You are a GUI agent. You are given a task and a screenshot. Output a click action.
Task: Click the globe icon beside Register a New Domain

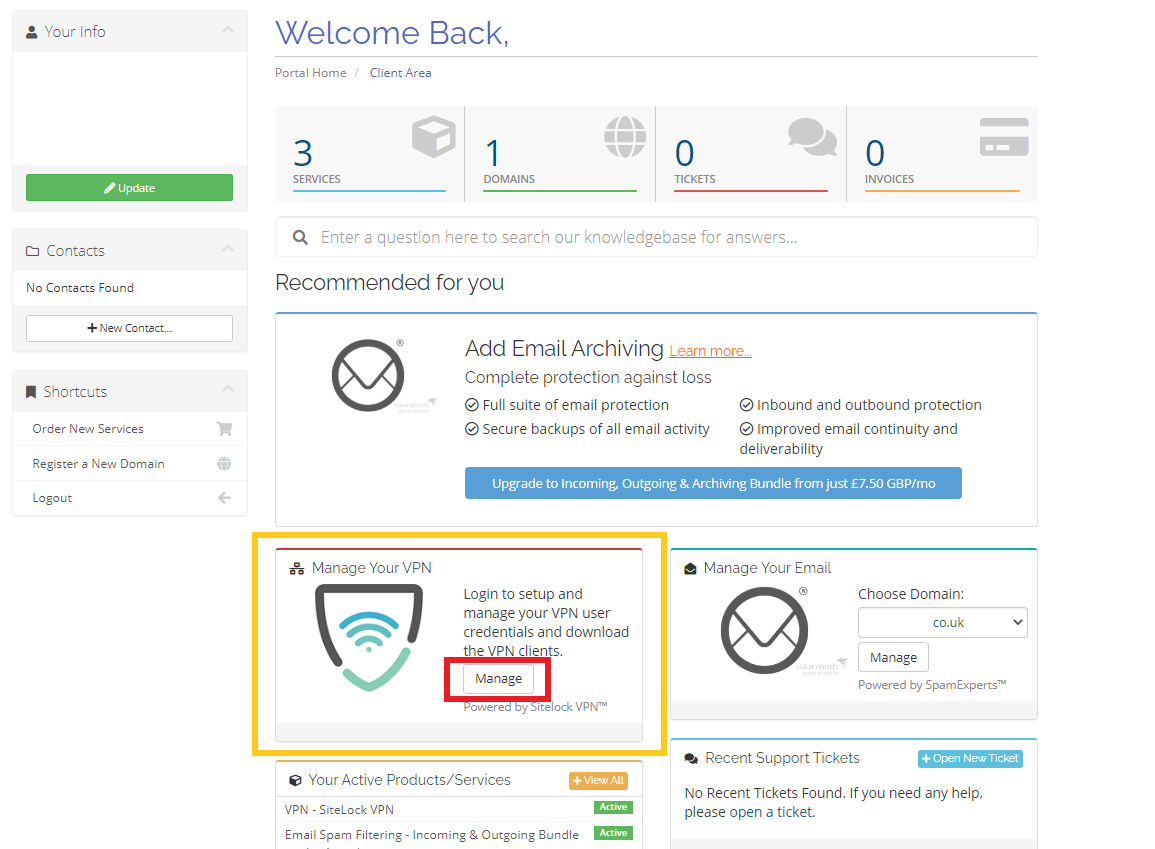click(x=224, y=464)
